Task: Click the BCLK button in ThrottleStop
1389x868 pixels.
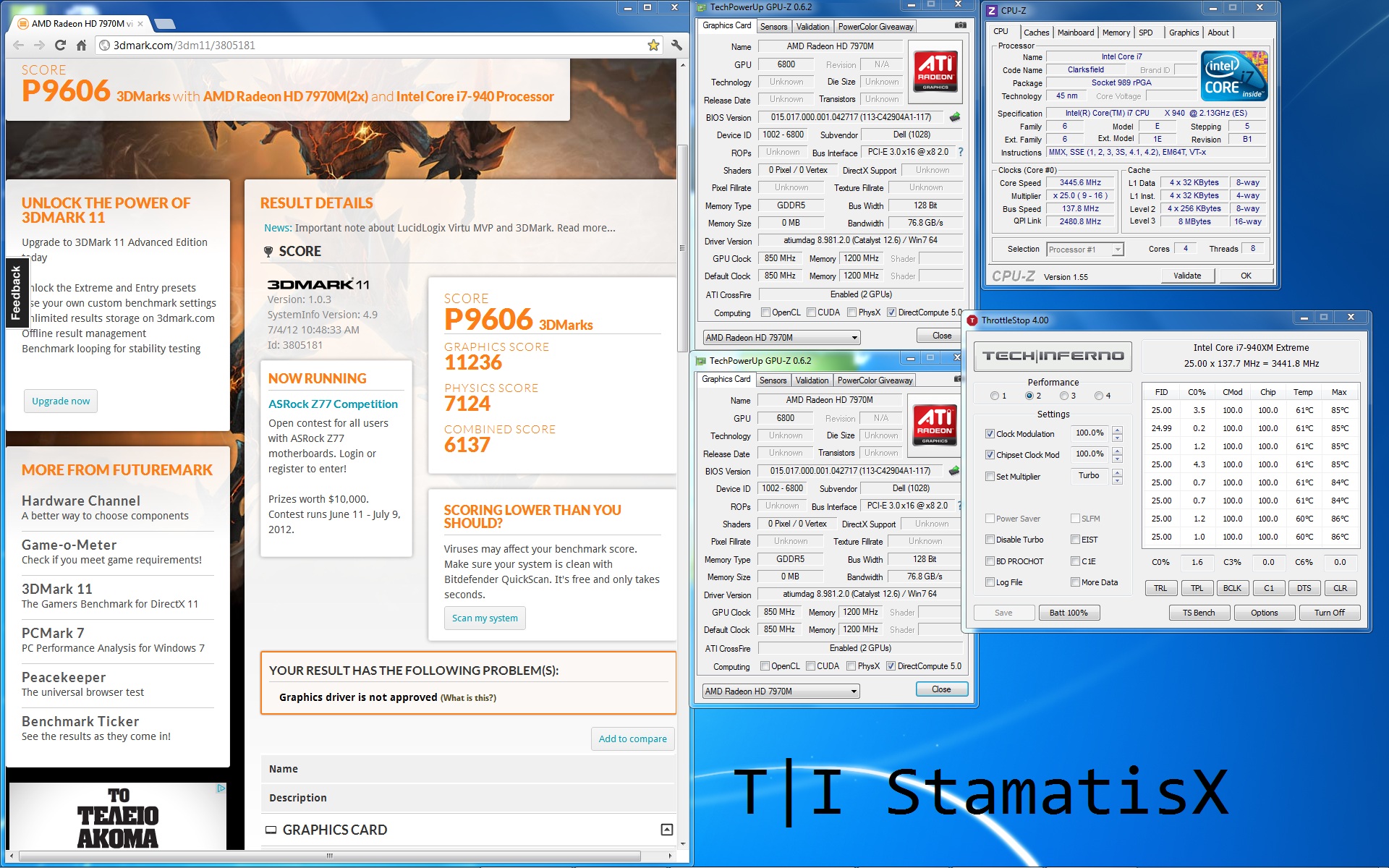Action: pyautogui.click(x=1232, y=588)
